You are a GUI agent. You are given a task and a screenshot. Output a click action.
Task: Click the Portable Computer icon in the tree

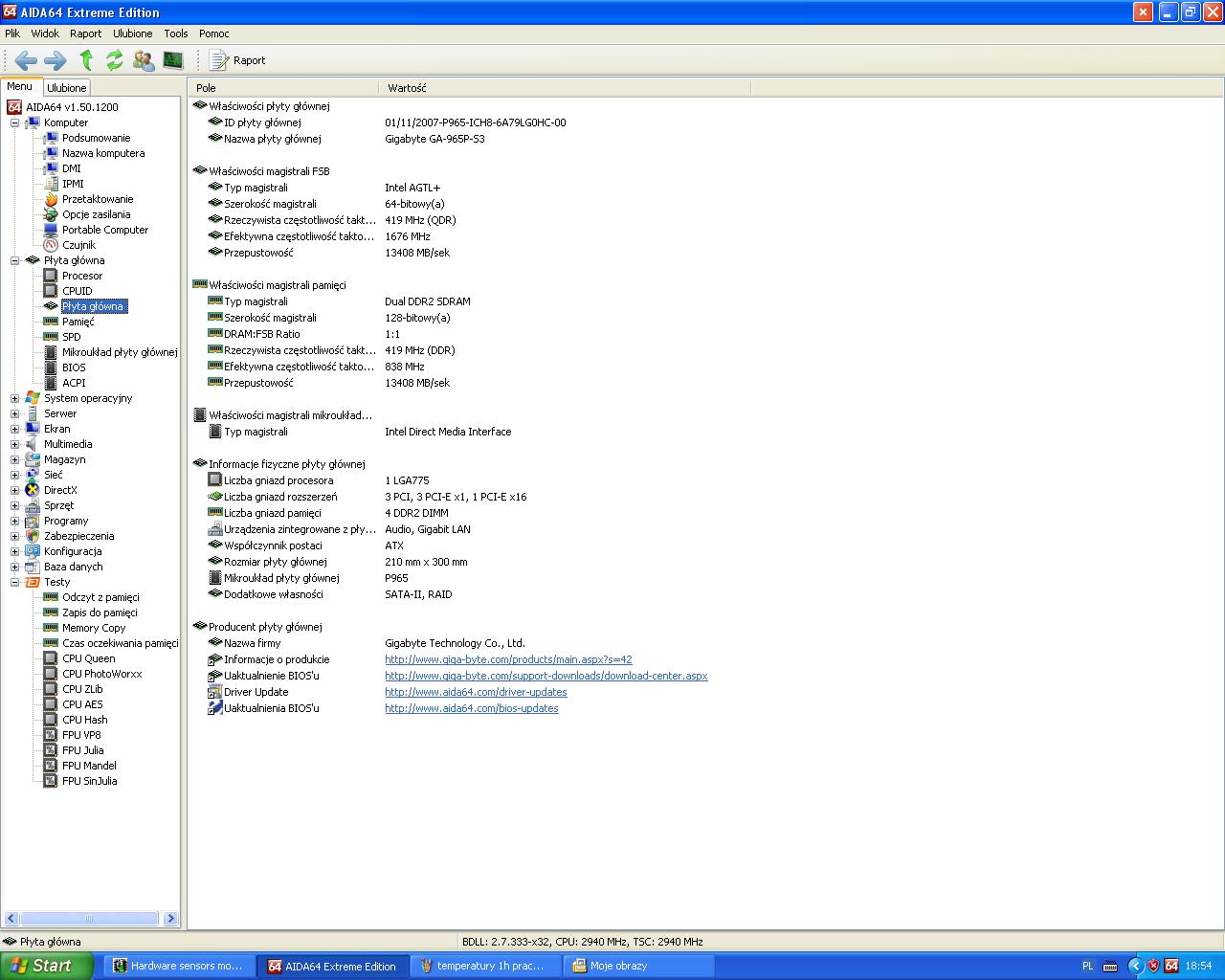coord(51,230)
